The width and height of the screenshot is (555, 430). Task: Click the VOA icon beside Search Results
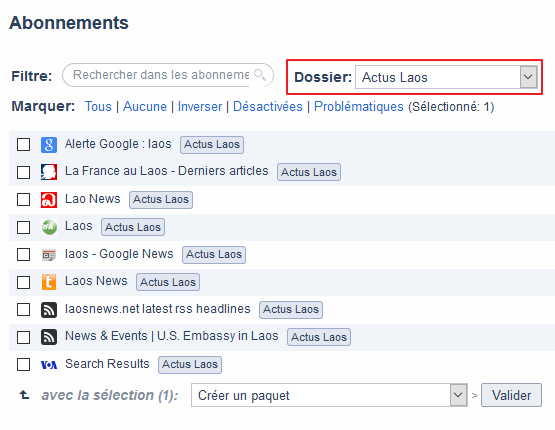coord(49,365)
